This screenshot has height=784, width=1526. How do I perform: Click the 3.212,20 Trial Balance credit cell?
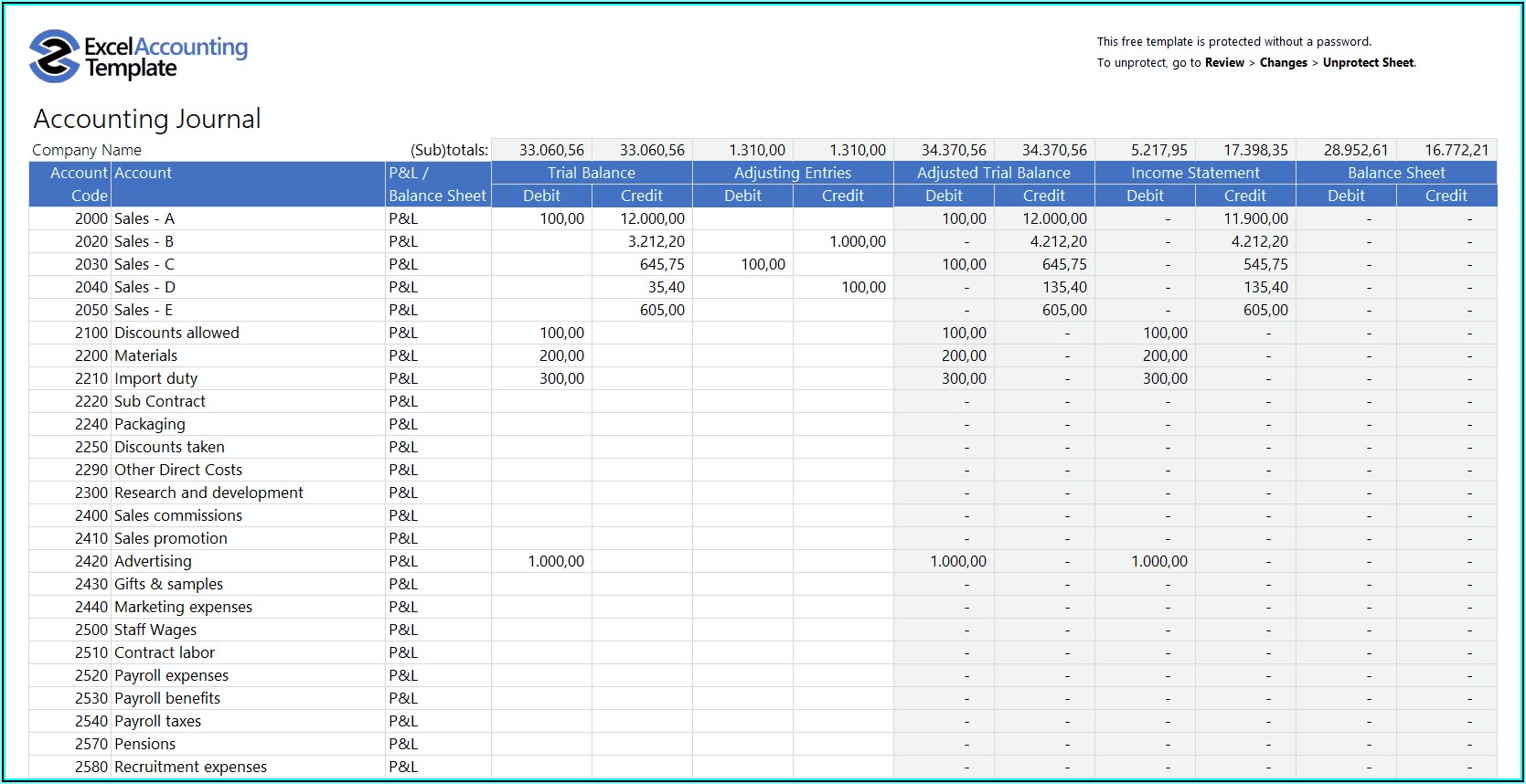pos(656,241)
